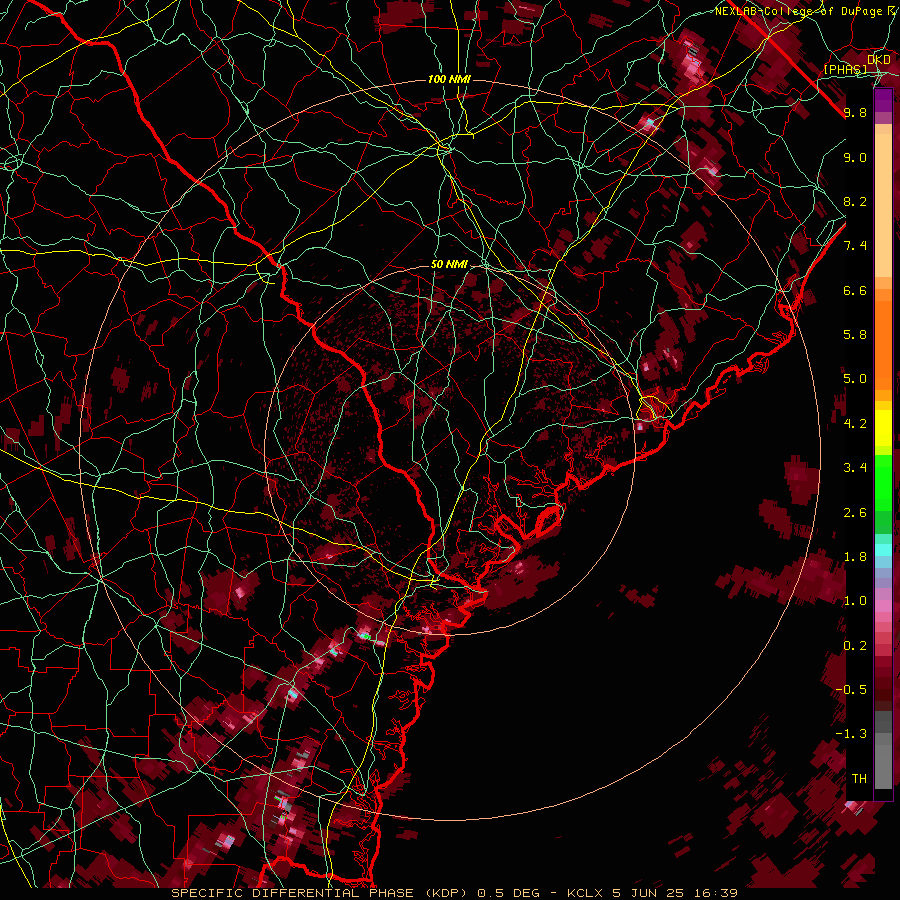The image size is (900, 900).
Task: Click the bright yellow band of the color scale
Action: (x=883, y=428)
